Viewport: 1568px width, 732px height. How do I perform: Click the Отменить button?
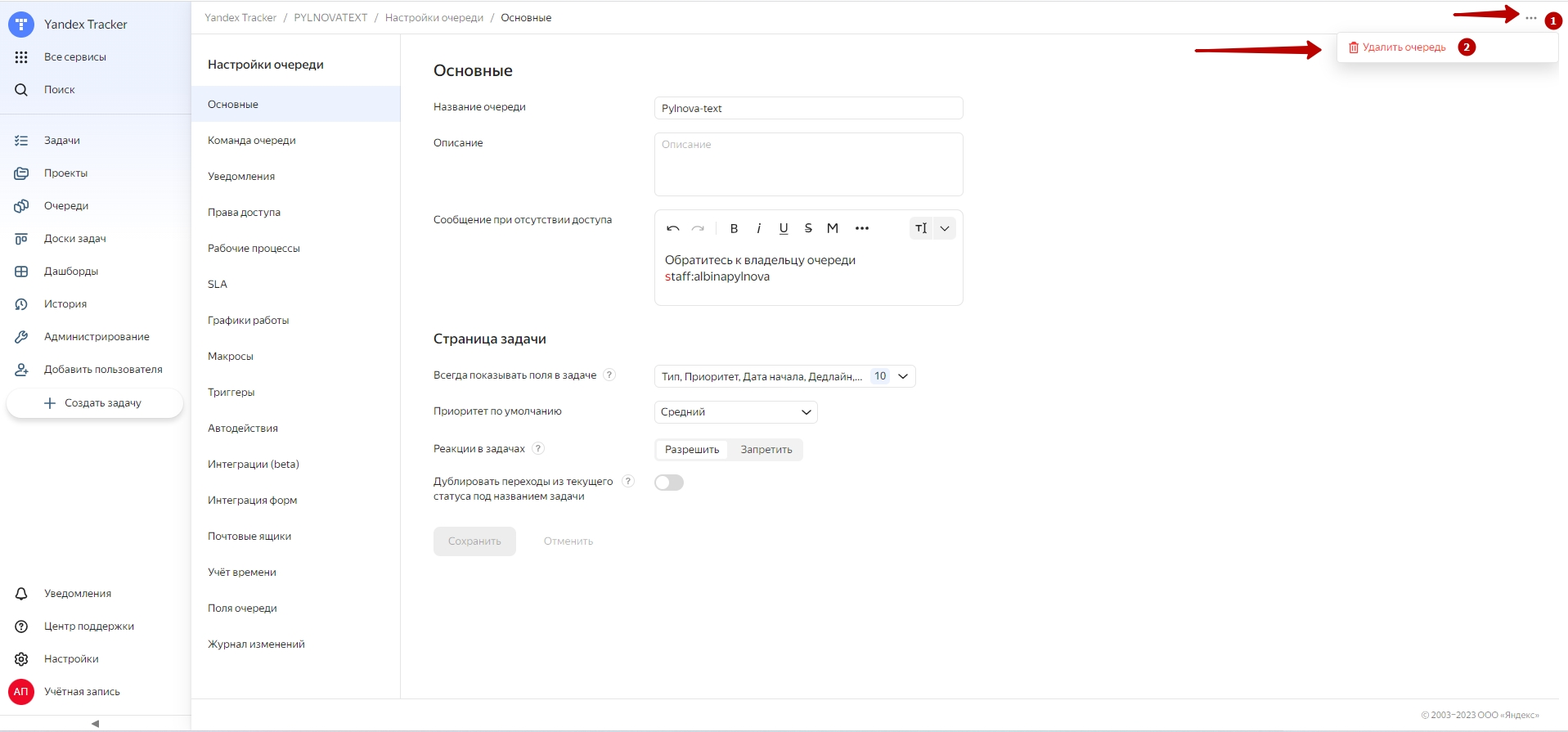coord(568,541)
